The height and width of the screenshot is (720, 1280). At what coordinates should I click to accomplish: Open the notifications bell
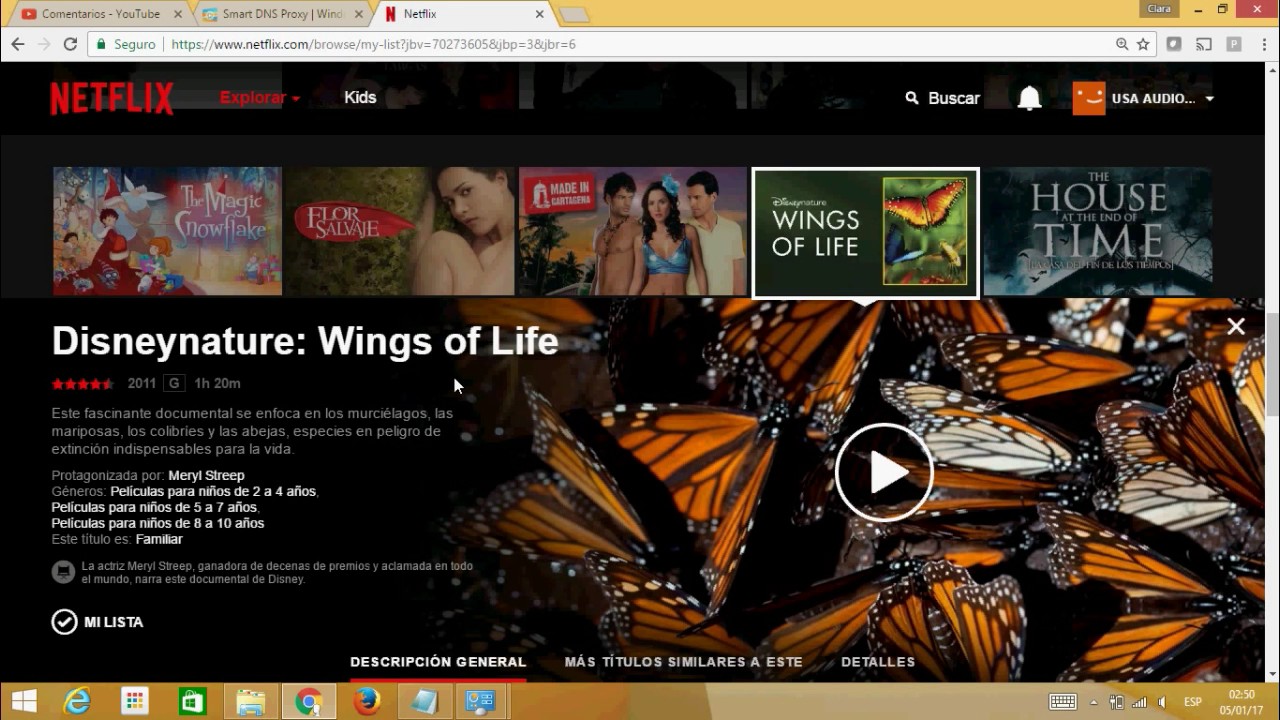(1029, 98)
